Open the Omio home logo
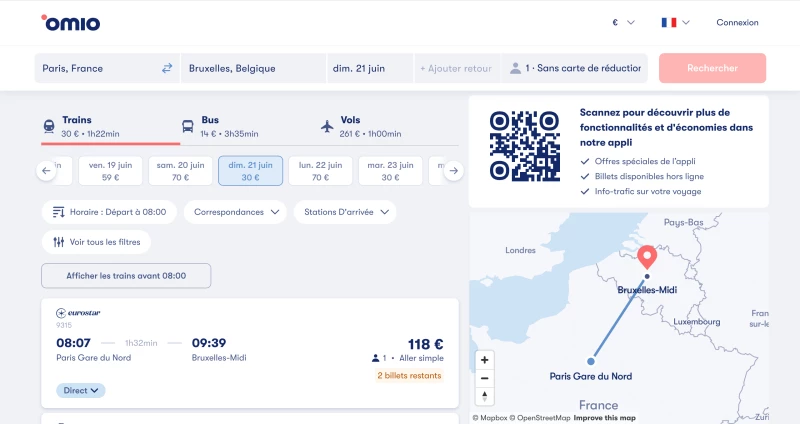800x424 pixels. pyautogui.click(x=71, y=23)
